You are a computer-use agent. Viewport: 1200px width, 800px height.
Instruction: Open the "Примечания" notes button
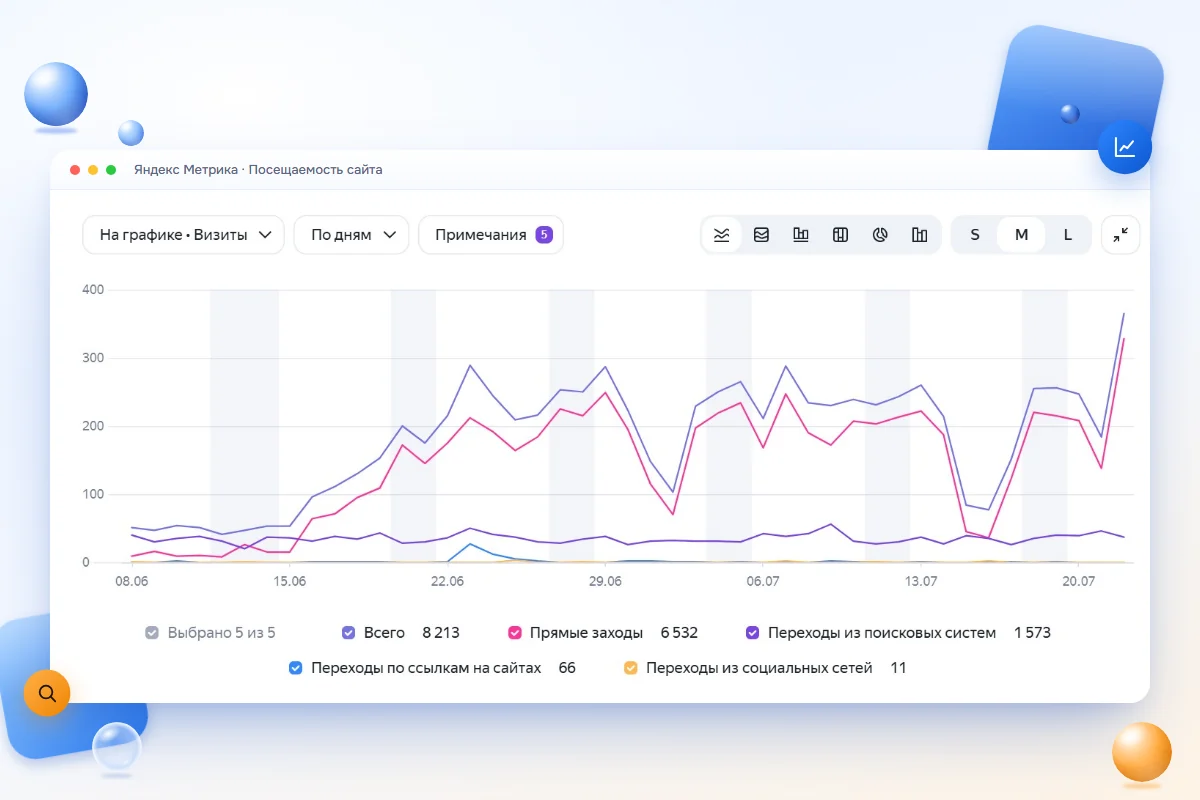pyautogui.click(x=491, y=235)
